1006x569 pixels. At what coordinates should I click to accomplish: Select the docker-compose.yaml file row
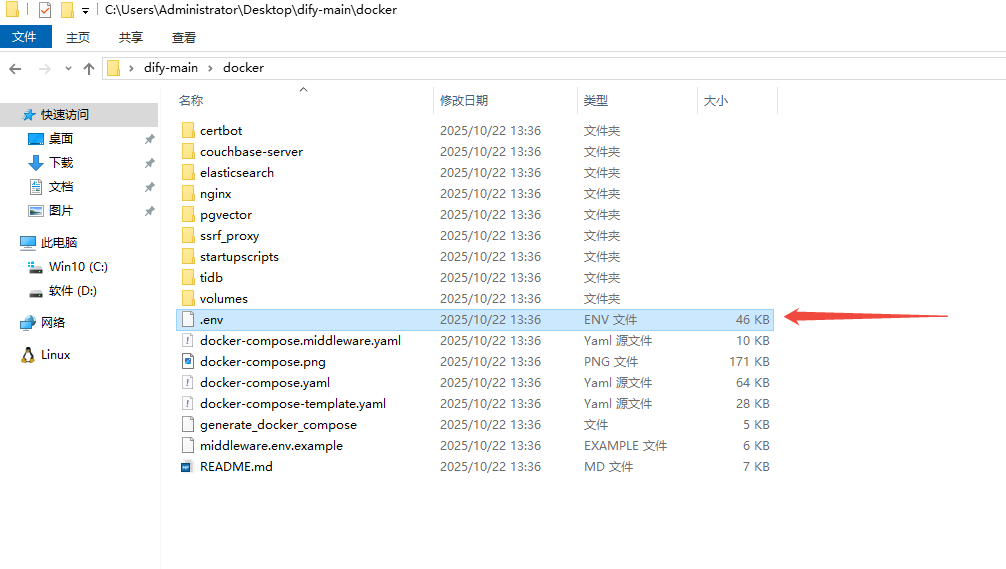(264, 383)
